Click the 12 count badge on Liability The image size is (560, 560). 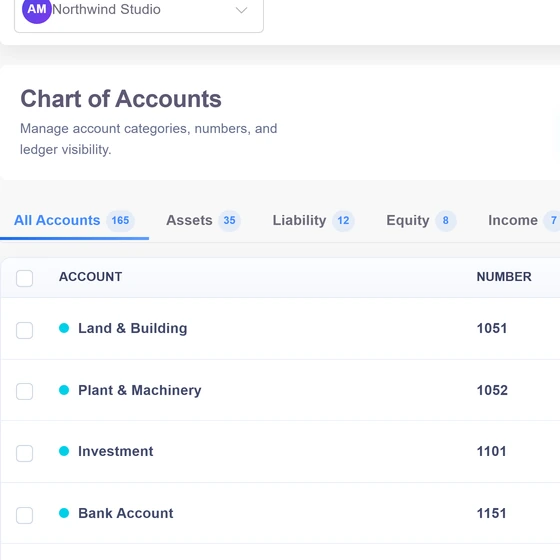coord(343,220)
